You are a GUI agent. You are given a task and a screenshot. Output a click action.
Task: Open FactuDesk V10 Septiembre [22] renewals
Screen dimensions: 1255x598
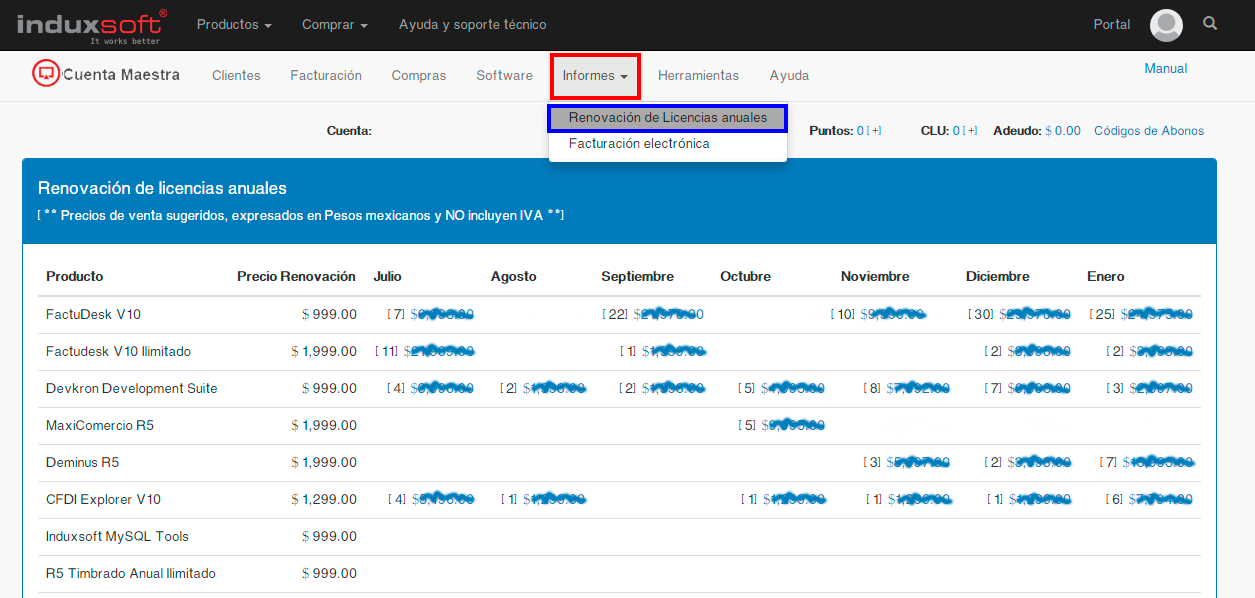[654, 315]
